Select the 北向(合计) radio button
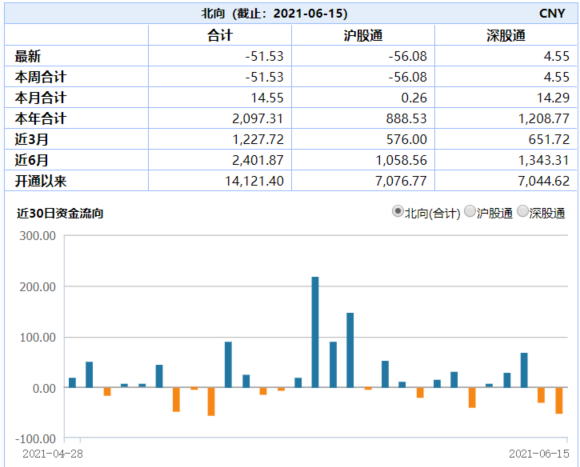580x467 pixels. tap(397, 212)
